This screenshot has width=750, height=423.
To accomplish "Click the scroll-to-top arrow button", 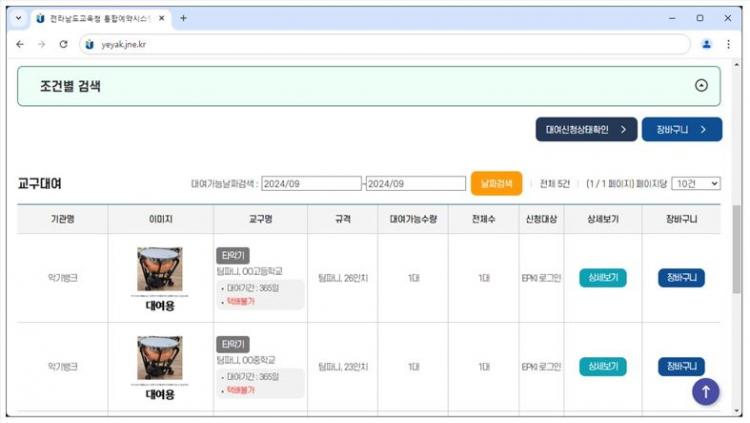I will click(705, 392).
